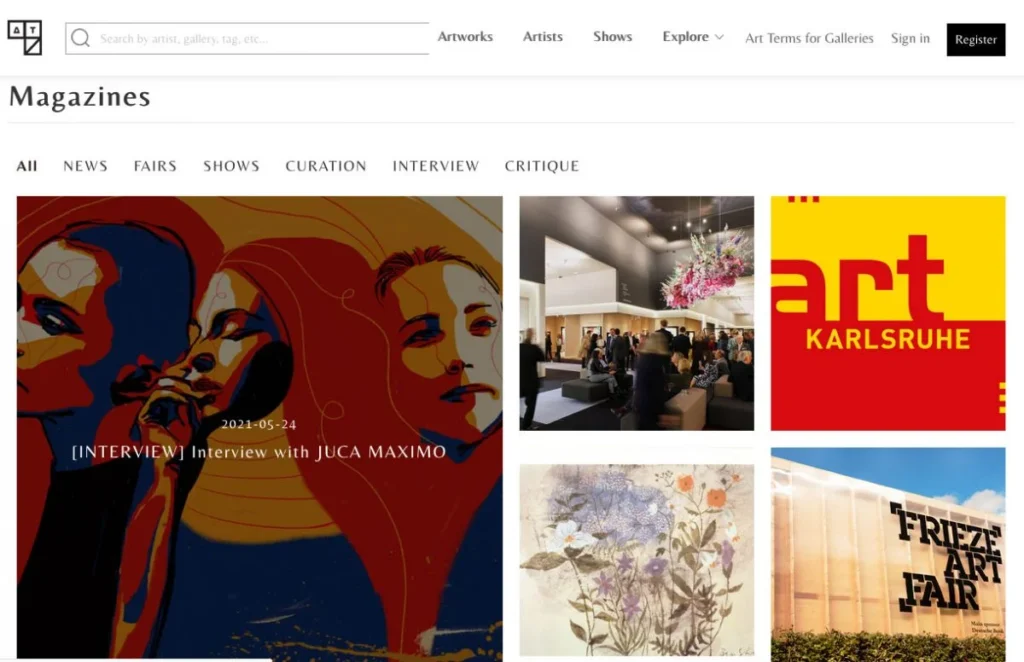Switch to the INTERVIEW tab

(436, 166)
